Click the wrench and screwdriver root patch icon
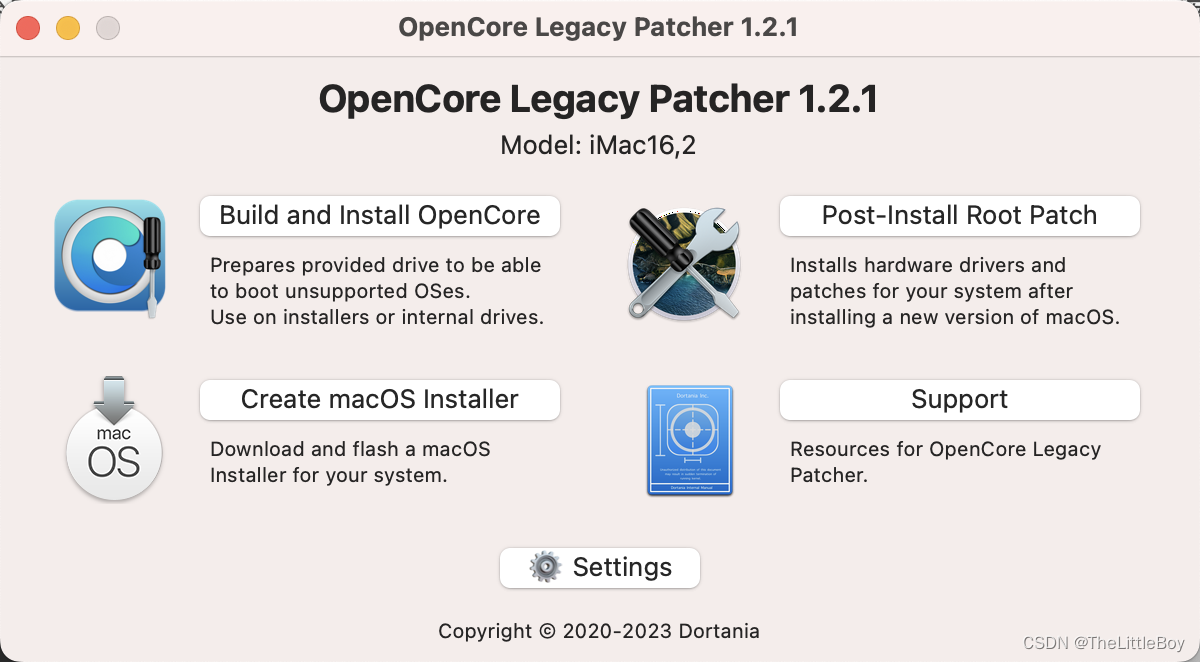This screenshot has width=1200, height=662. coord(684,263)
